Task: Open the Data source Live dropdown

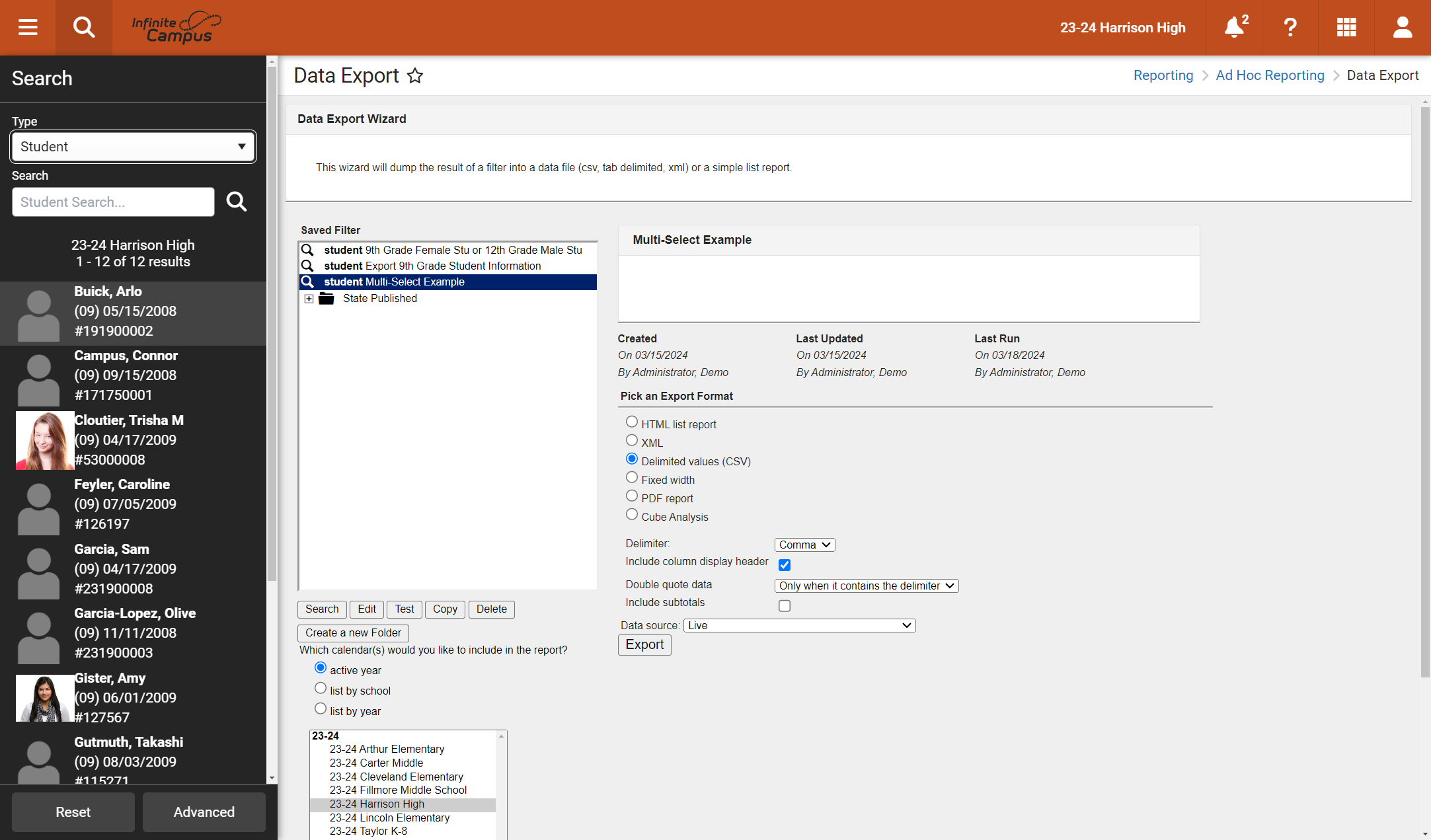Action: click(x=800, y=625)
